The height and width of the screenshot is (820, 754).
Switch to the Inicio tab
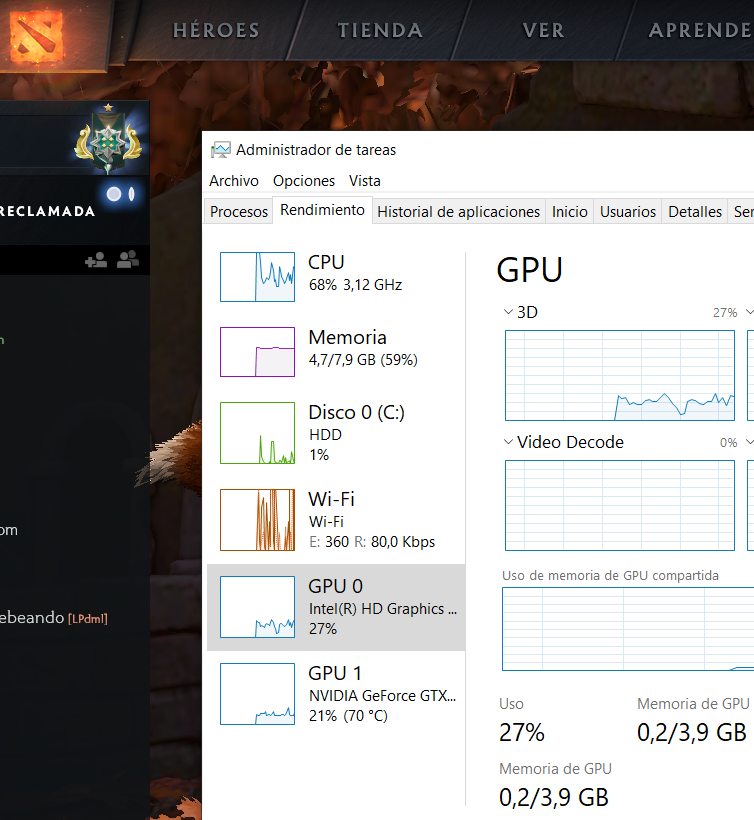click(x=569, y=211)
